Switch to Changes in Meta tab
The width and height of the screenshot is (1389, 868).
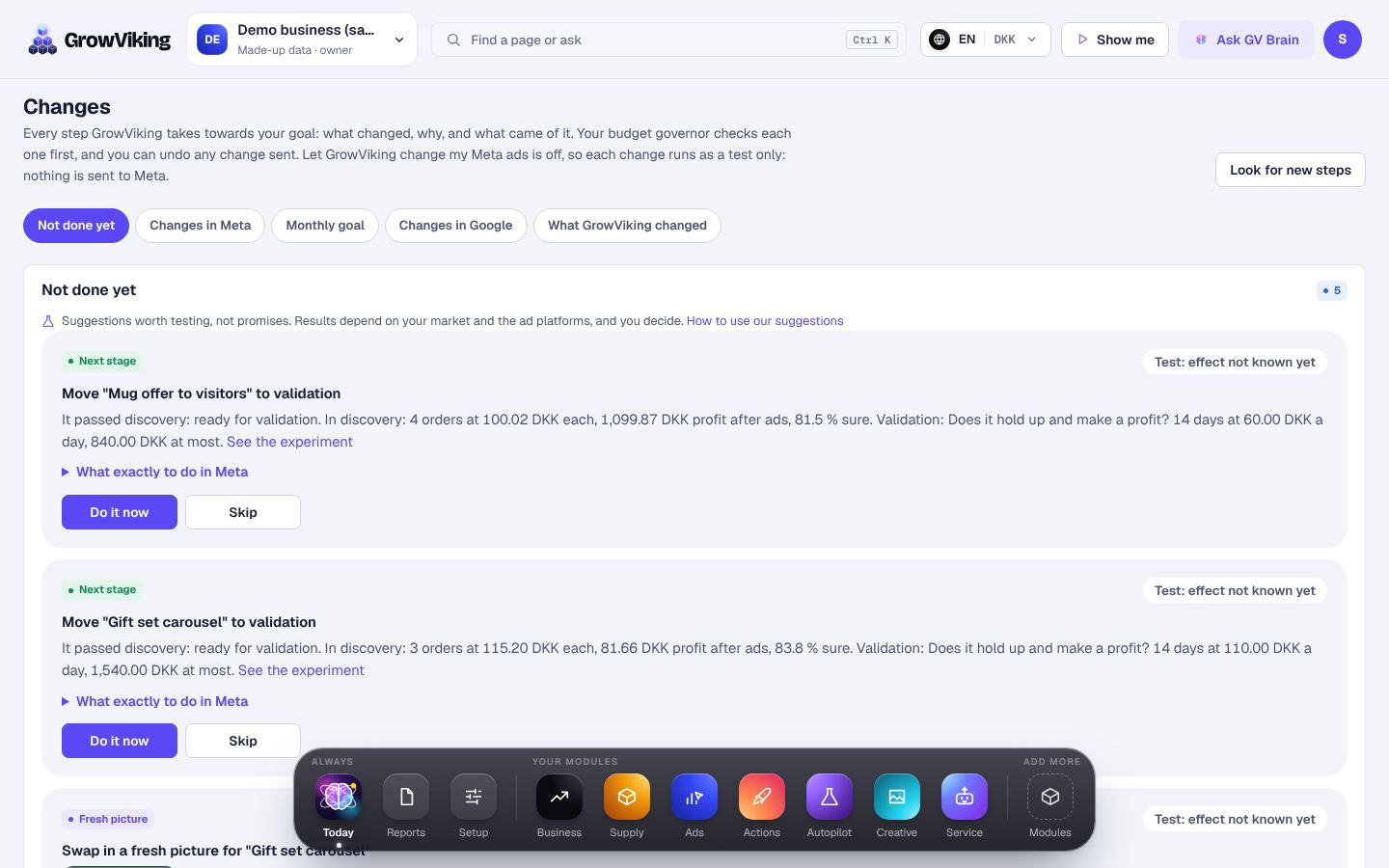[x=201, y=226]
